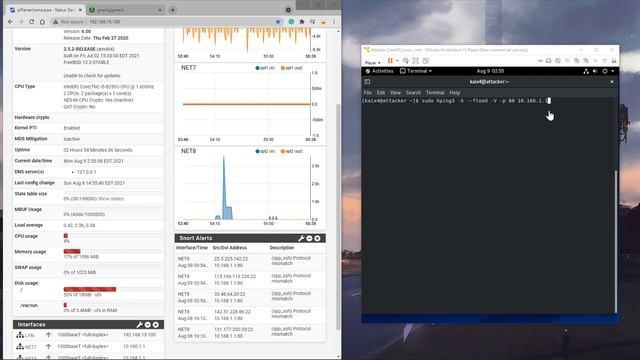The image size is (640, 360).
Task: Remove the Snort Alerts widget
Action: click(x=318, y=238)
